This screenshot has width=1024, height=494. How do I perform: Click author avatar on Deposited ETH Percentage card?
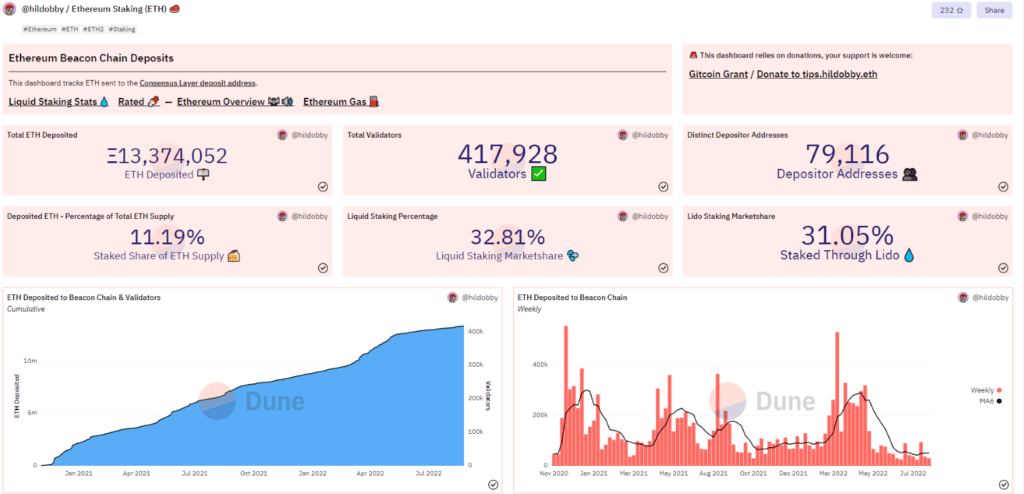(282, 216)
